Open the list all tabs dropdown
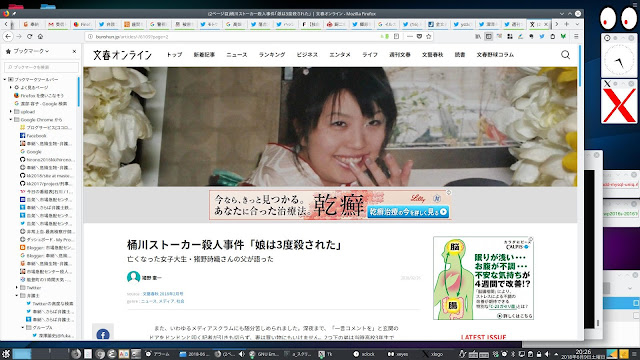This screenshot has width=640, height=360. (577, 24)
